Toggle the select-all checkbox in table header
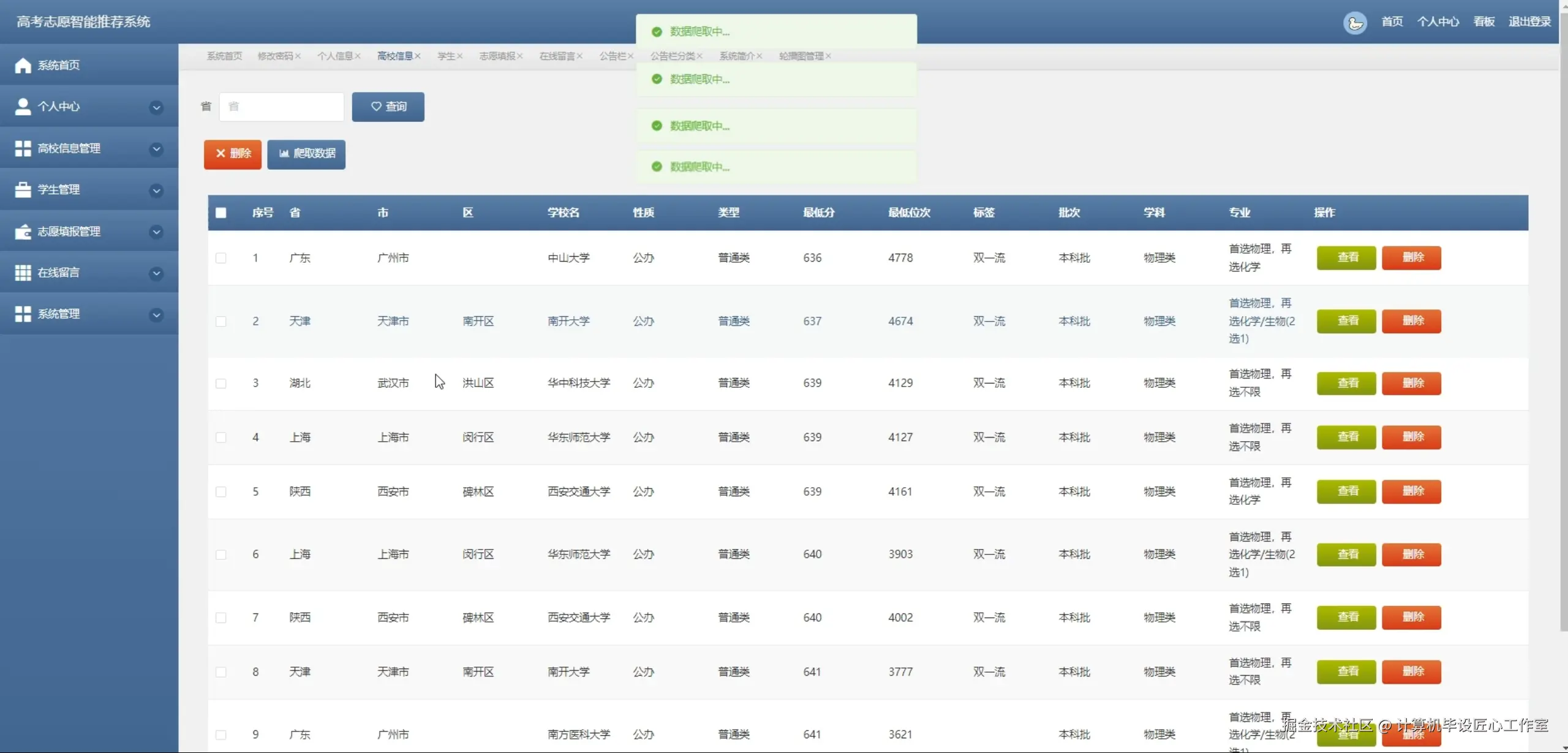The image size is (1568, 753). click(221, 213)
